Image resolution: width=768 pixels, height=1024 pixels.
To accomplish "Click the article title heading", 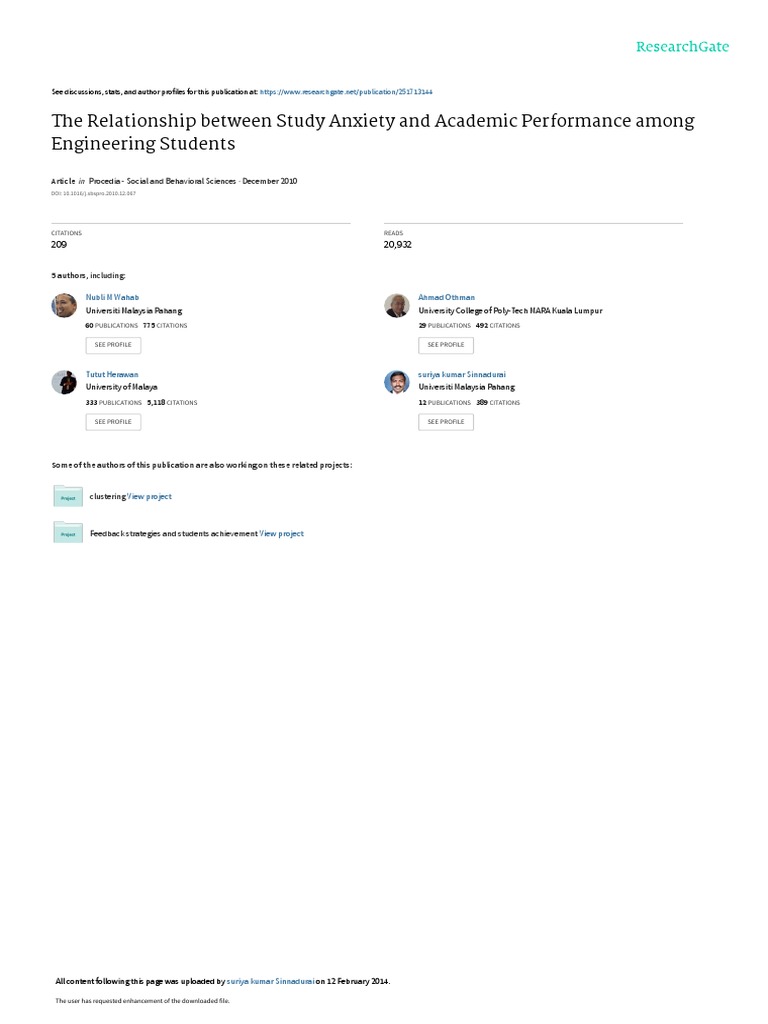I will [x=372, y=131].
